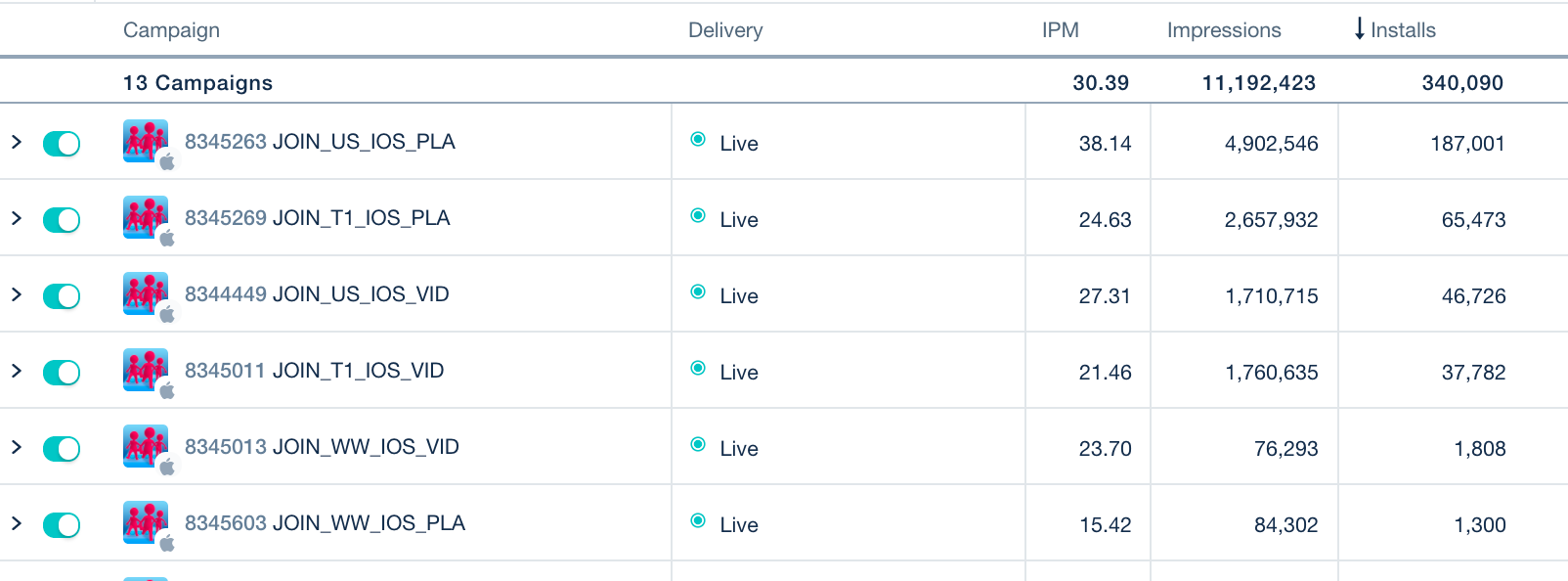Sort by the Impressions column header
The height and width of the screenshot is (581, 1568).
1223,30
